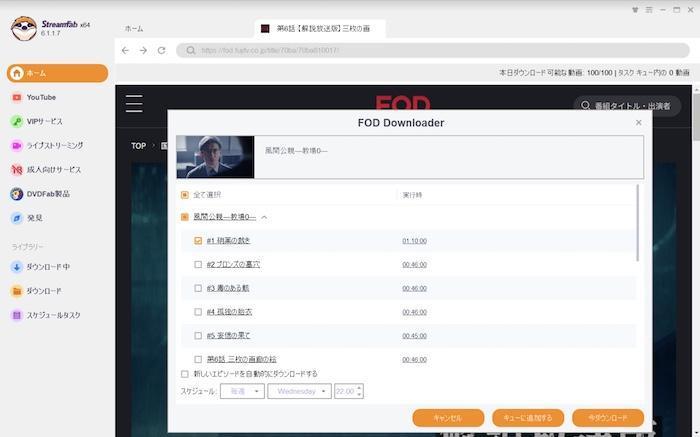Click the main page vertical scrollbar

click(696, 118)
